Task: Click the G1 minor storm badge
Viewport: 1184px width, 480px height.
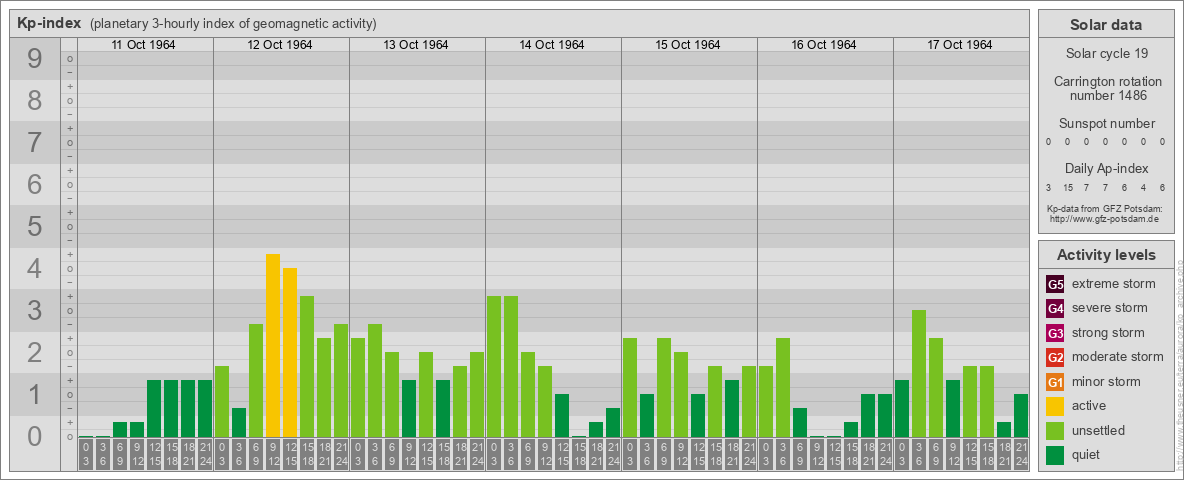Action: 1055,382
